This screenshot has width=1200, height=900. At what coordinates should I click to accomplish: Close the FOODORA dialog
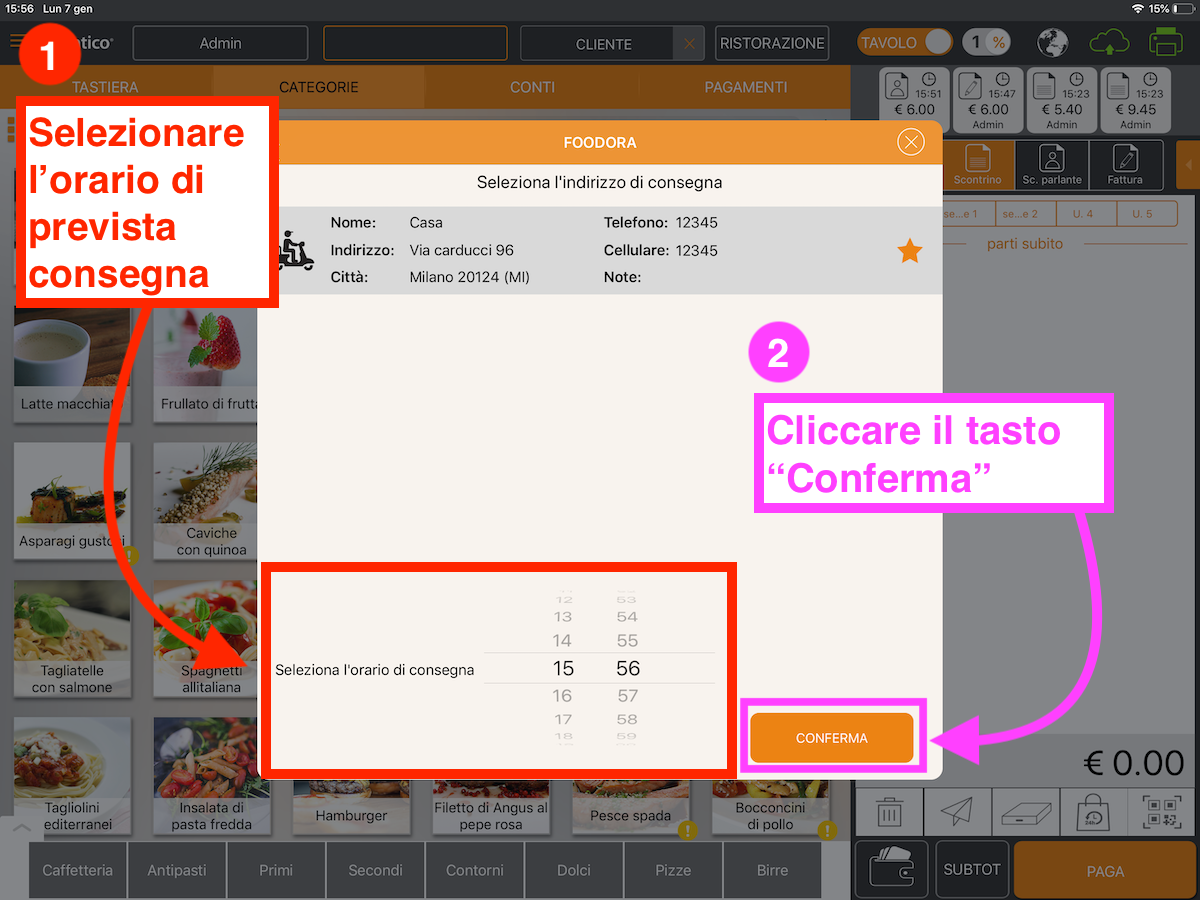910,143
